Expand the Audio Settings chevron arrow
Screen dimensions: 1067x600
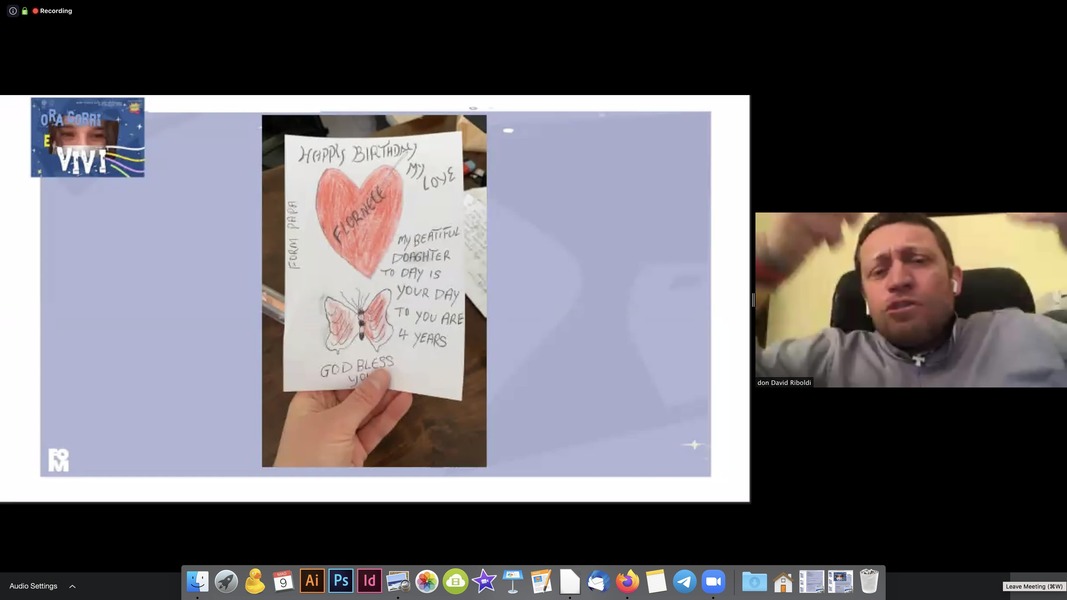pos(72,586)
